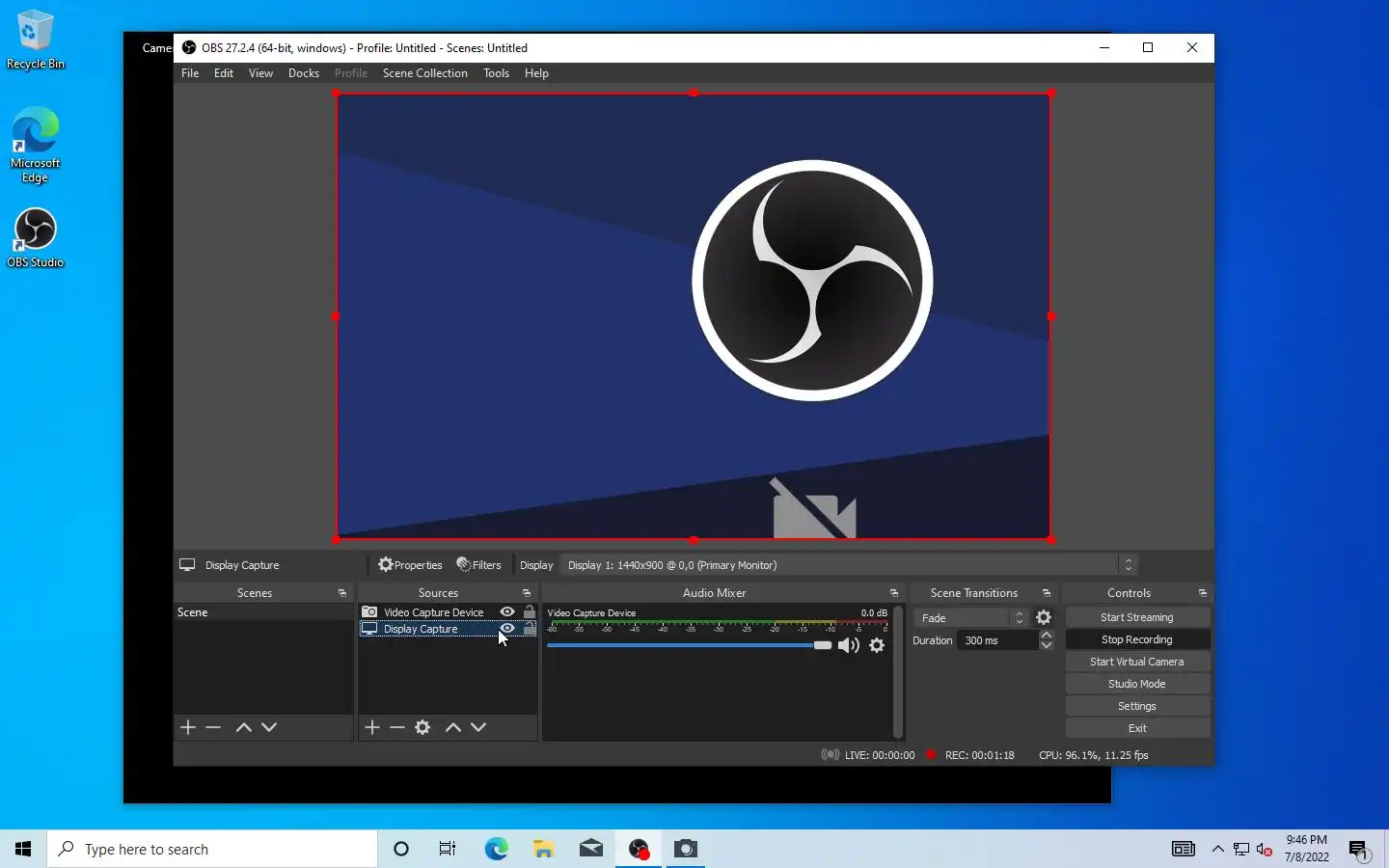The image size is (1389, 868).
Task: Show hidden system tray icons chevron
Action: pos(1217,850)
